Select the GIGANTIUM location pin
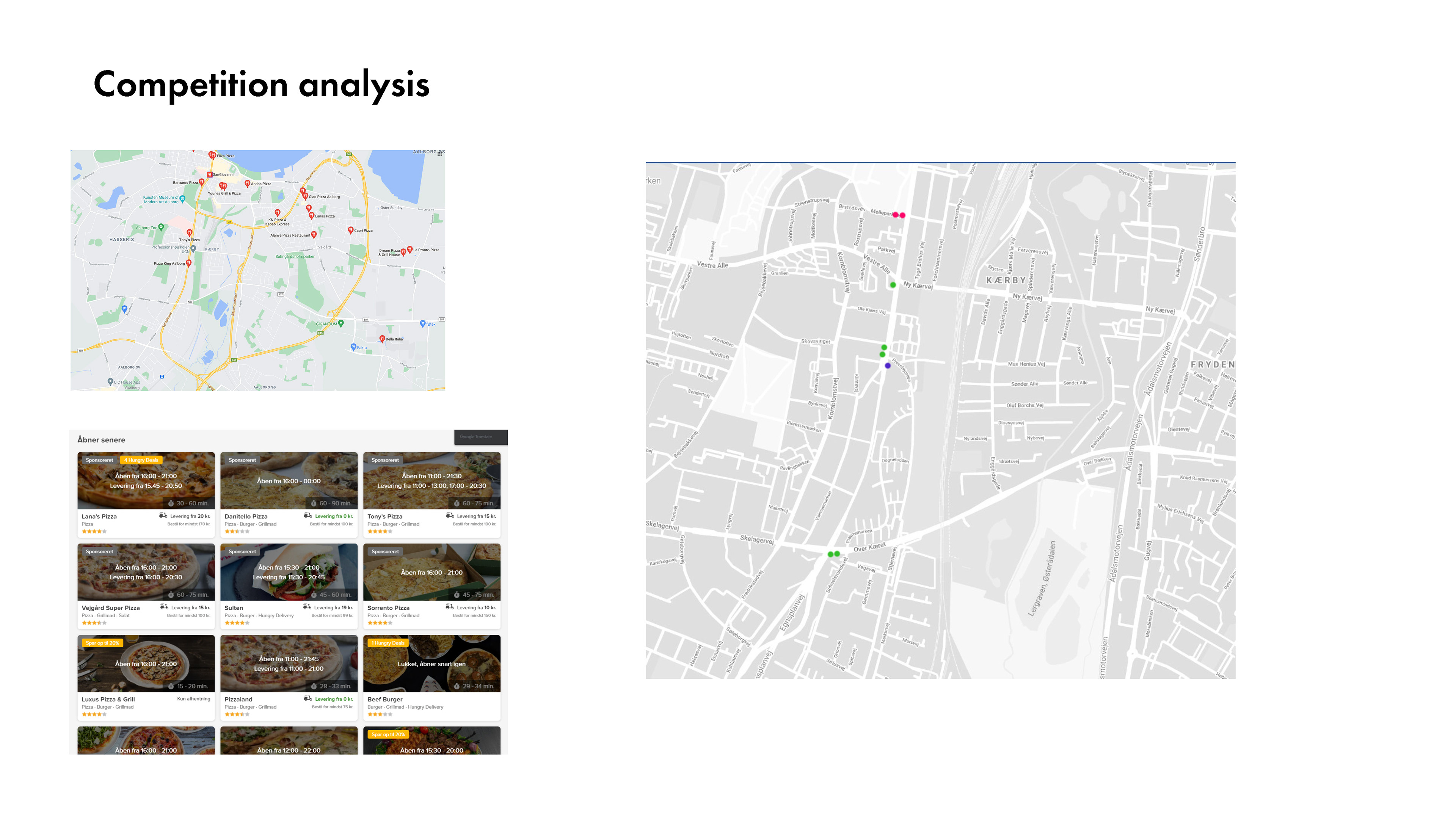 (341, 323)
